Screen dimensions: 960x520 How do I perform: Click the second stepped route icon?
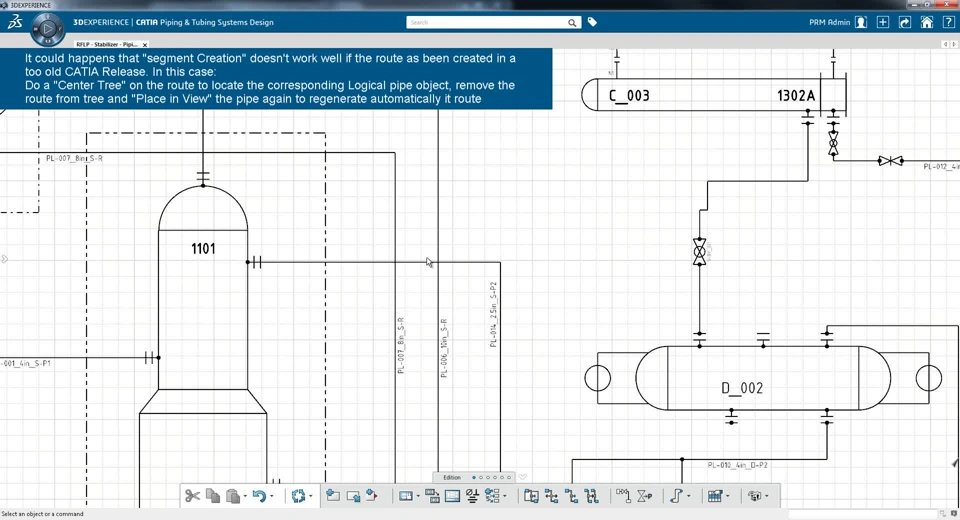click(x=571, y=496)
